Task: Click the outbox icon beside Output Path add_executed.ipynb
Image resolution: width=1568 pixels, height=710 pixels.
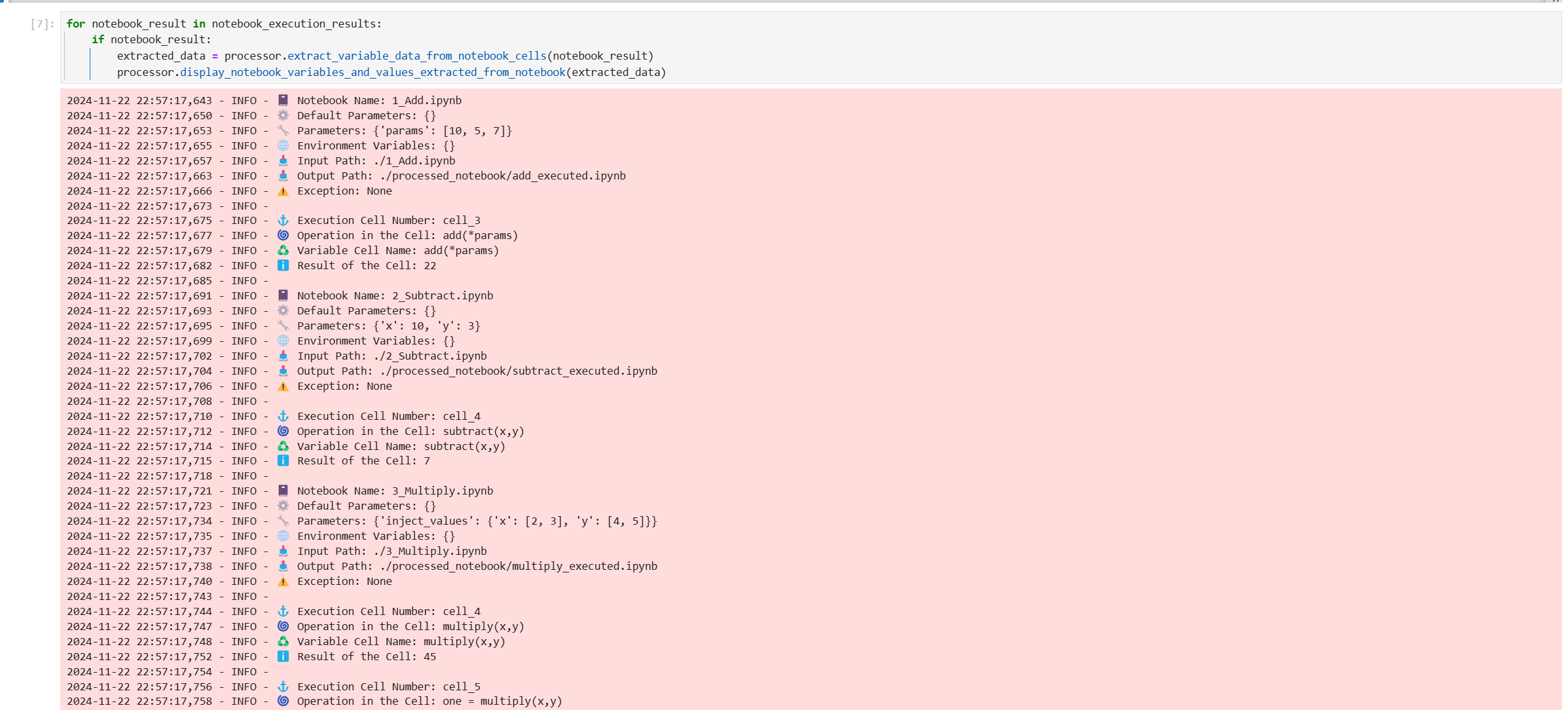Action: 283,176
